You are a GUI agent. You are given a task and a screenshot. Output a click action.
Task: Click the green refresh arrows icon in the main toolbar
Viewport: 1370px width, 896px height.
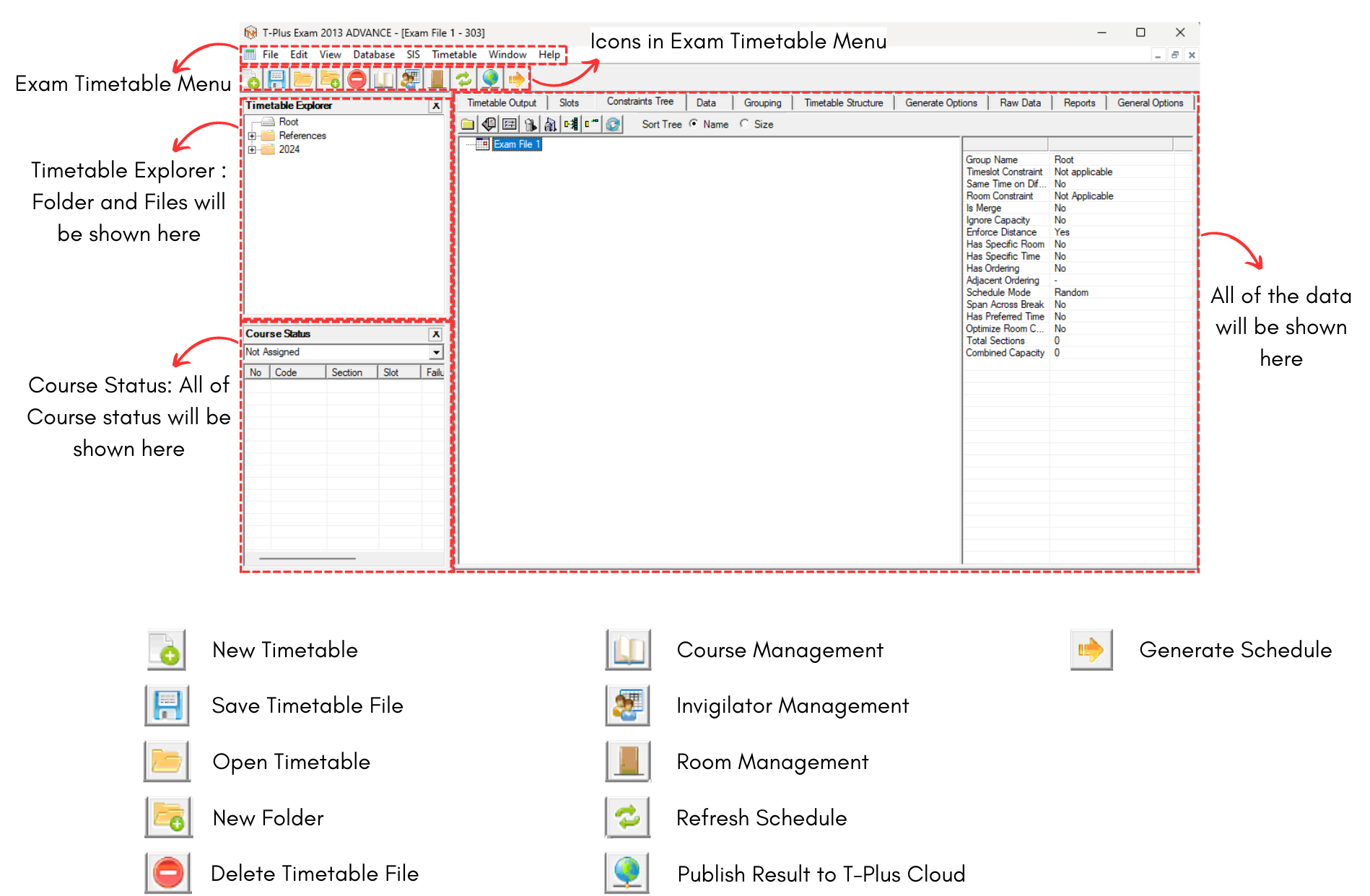tap(463, 79)
